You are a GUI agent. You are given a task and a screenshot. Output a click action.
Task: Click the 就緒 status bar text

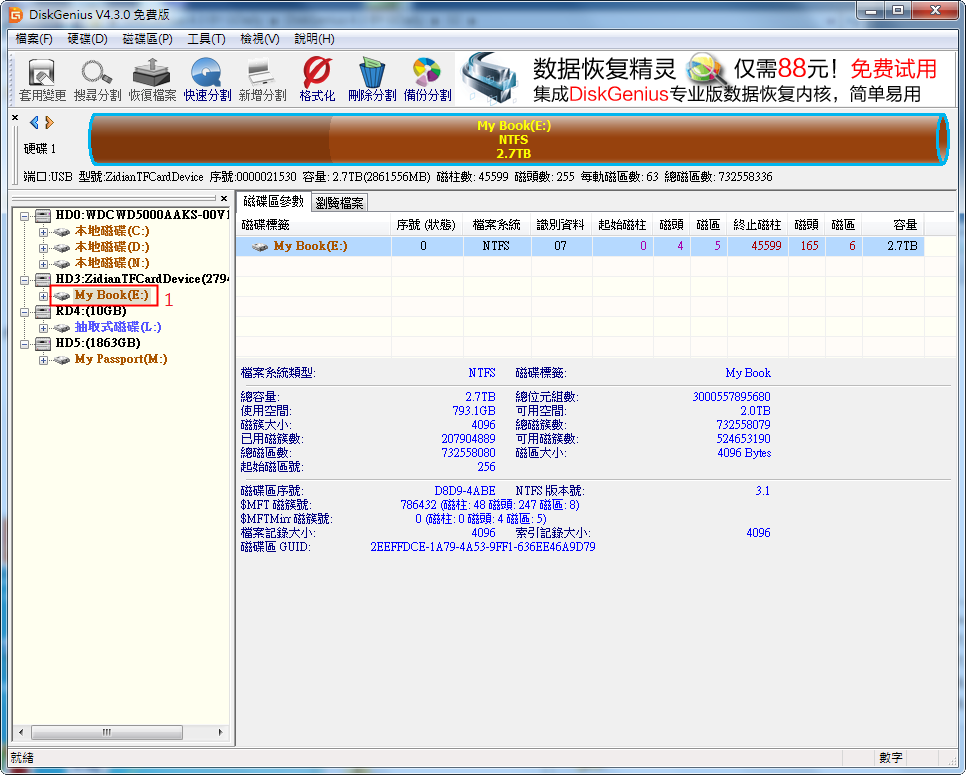[x=22, y=758]
